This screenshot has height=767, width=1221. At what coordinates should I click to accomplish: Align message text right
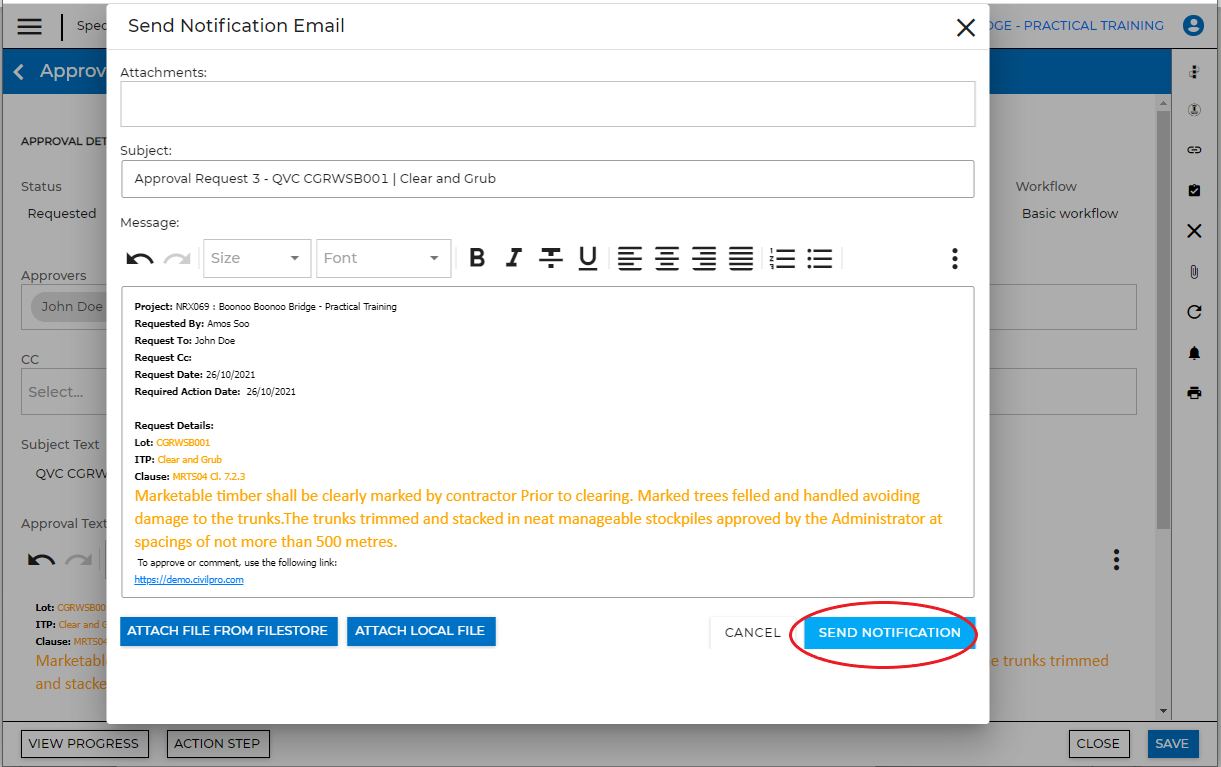(704, 258)
